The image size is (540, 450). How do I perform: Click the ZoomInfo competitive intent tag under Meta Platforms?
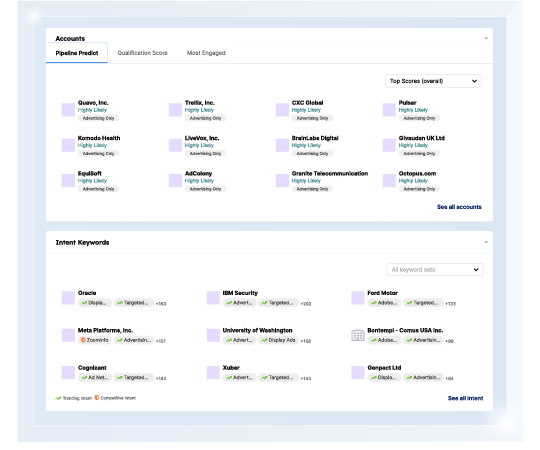coord(95,340)
